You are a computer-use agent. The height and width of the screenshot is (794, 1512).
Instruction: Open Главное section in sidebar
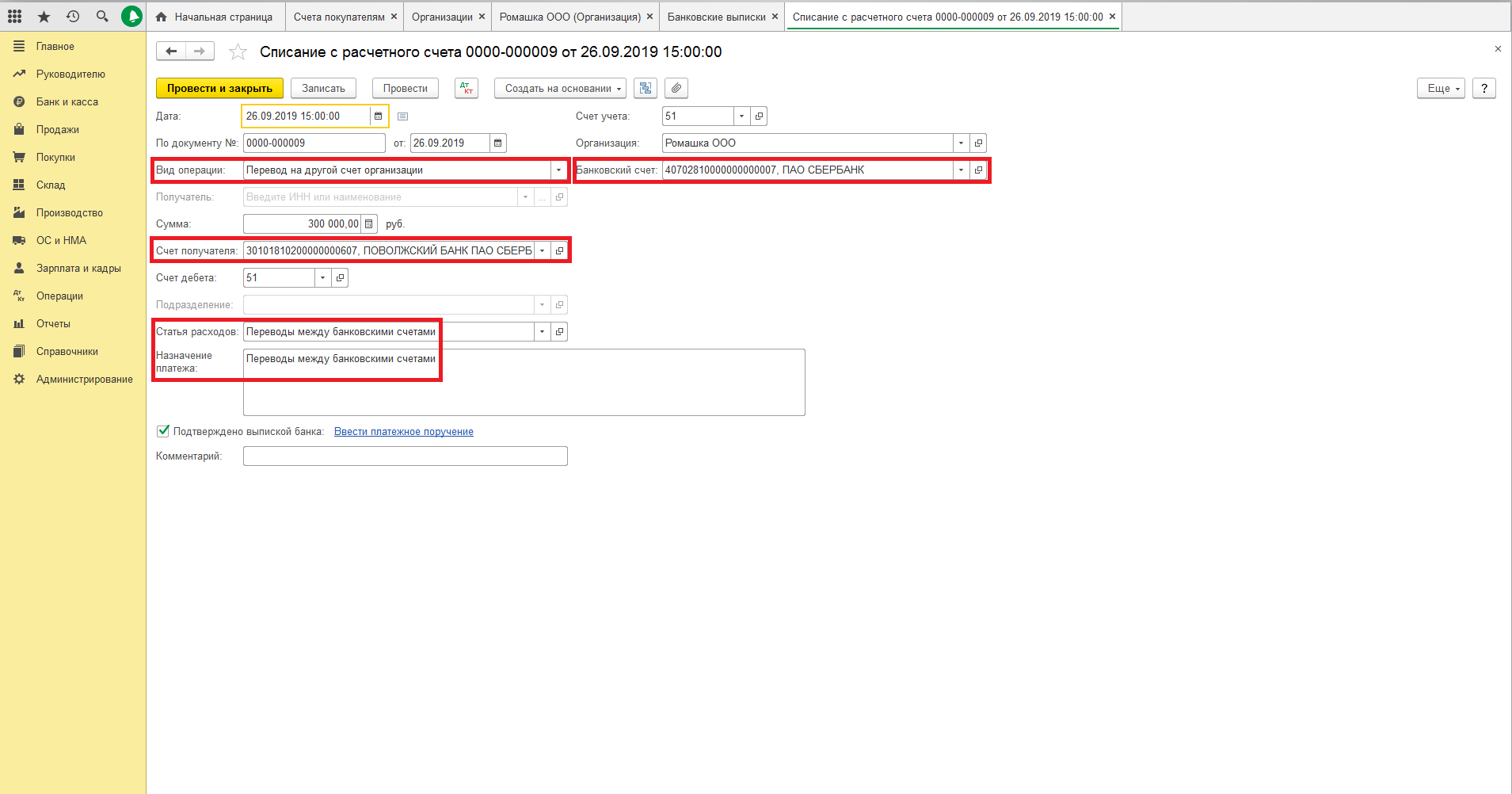(x=55, y=46)
